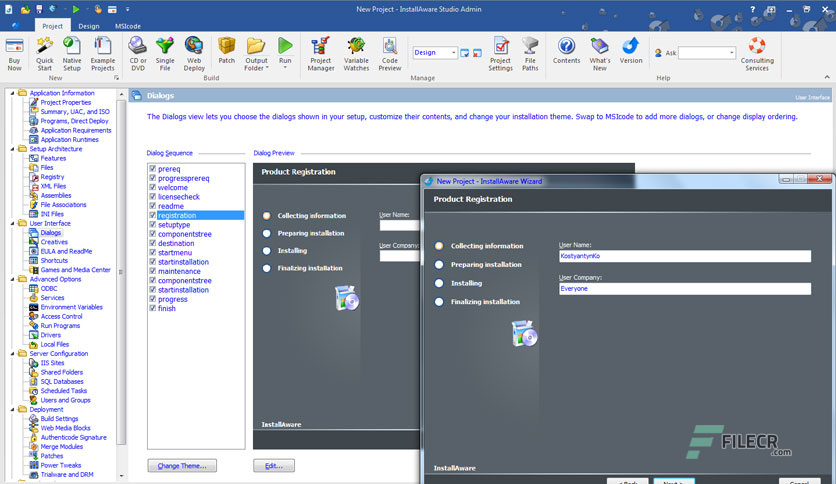Toggle the setuptype dialog checkbox
Viewport: 836px width, 484px height.
[152, 224]
